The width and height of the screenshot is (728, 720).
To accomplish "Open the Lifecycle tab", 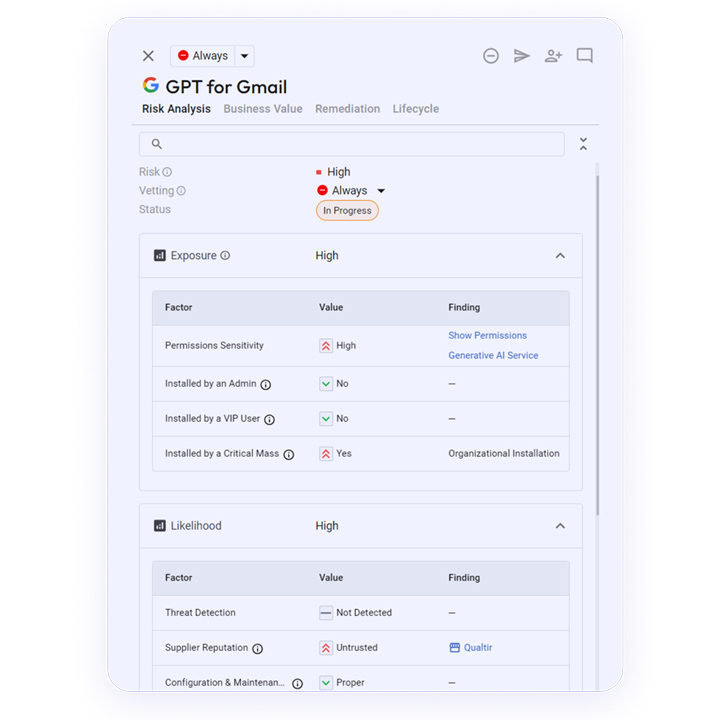I will tap(416, 109).
